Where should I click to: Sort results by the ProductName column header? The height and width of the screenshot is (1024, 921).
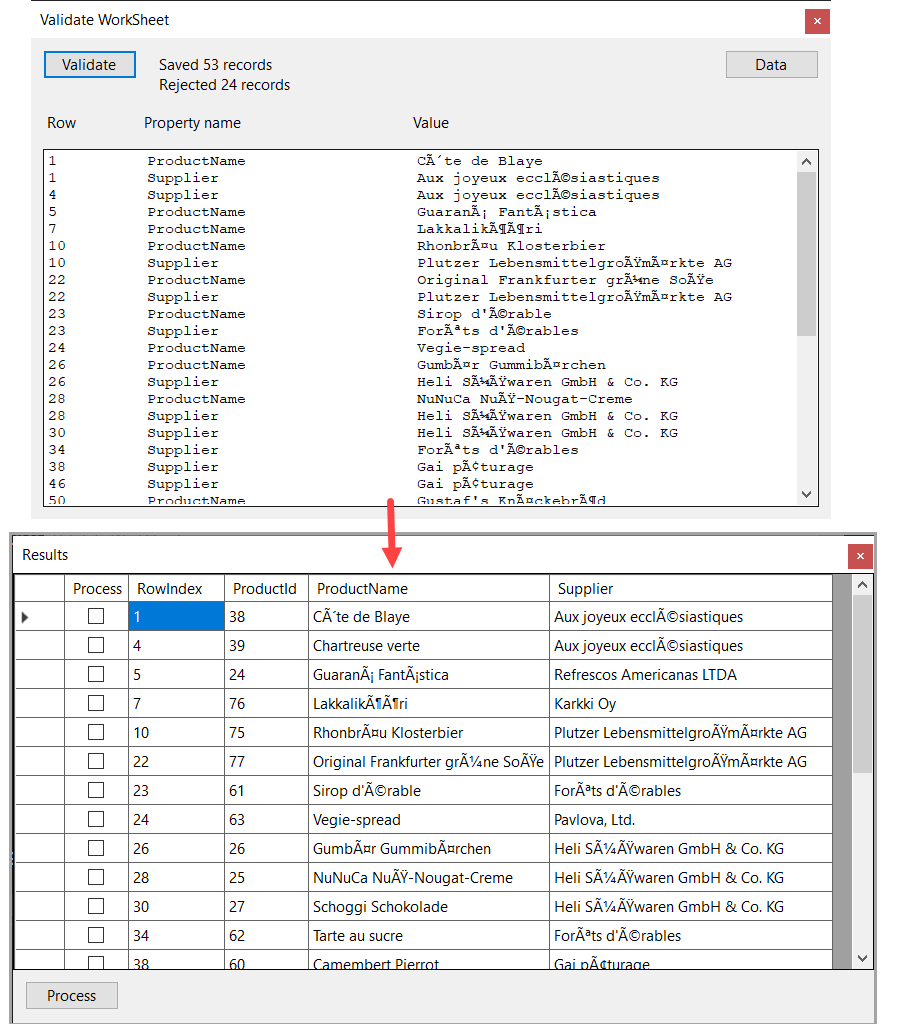click(x=430, y=589)
